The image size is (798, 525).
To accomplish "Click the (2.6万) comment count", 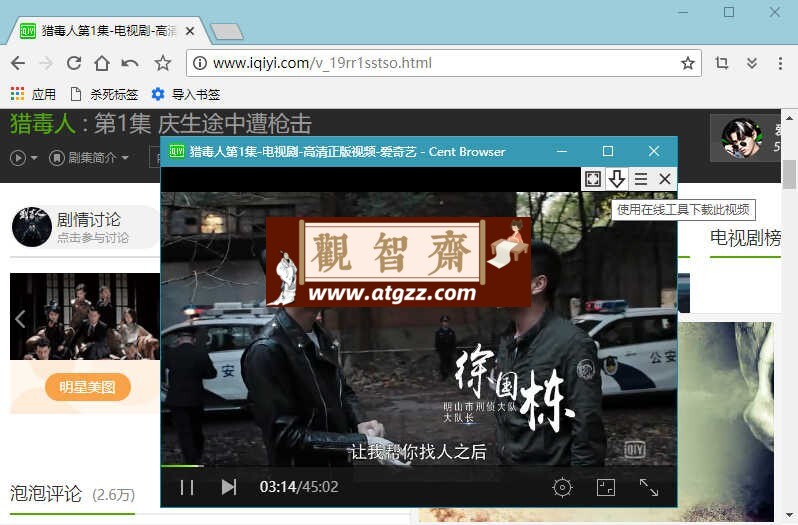I will pos(113,495).
